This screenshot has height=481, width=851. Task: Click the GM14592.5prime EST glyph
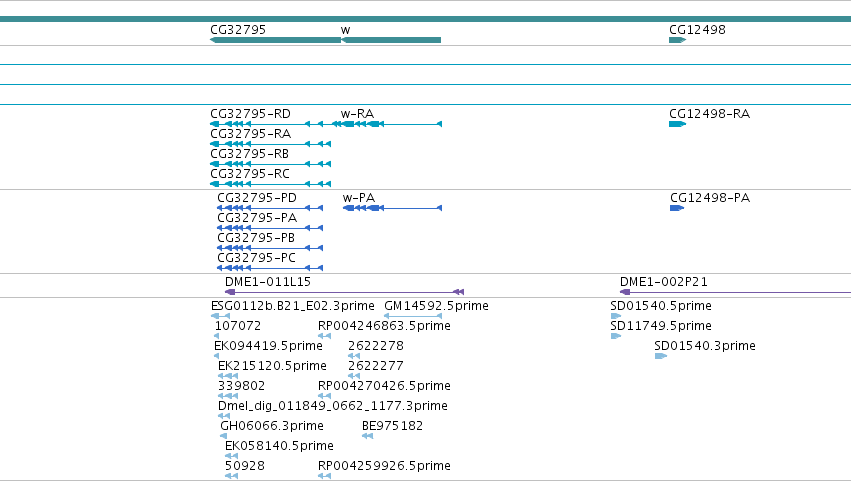click(x=413, y=316)
